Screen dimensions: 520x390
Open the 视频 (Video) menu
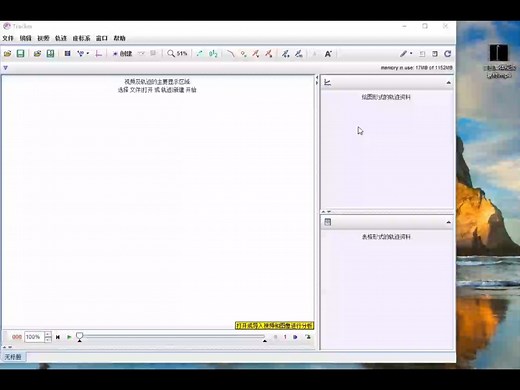pos(43,38)
